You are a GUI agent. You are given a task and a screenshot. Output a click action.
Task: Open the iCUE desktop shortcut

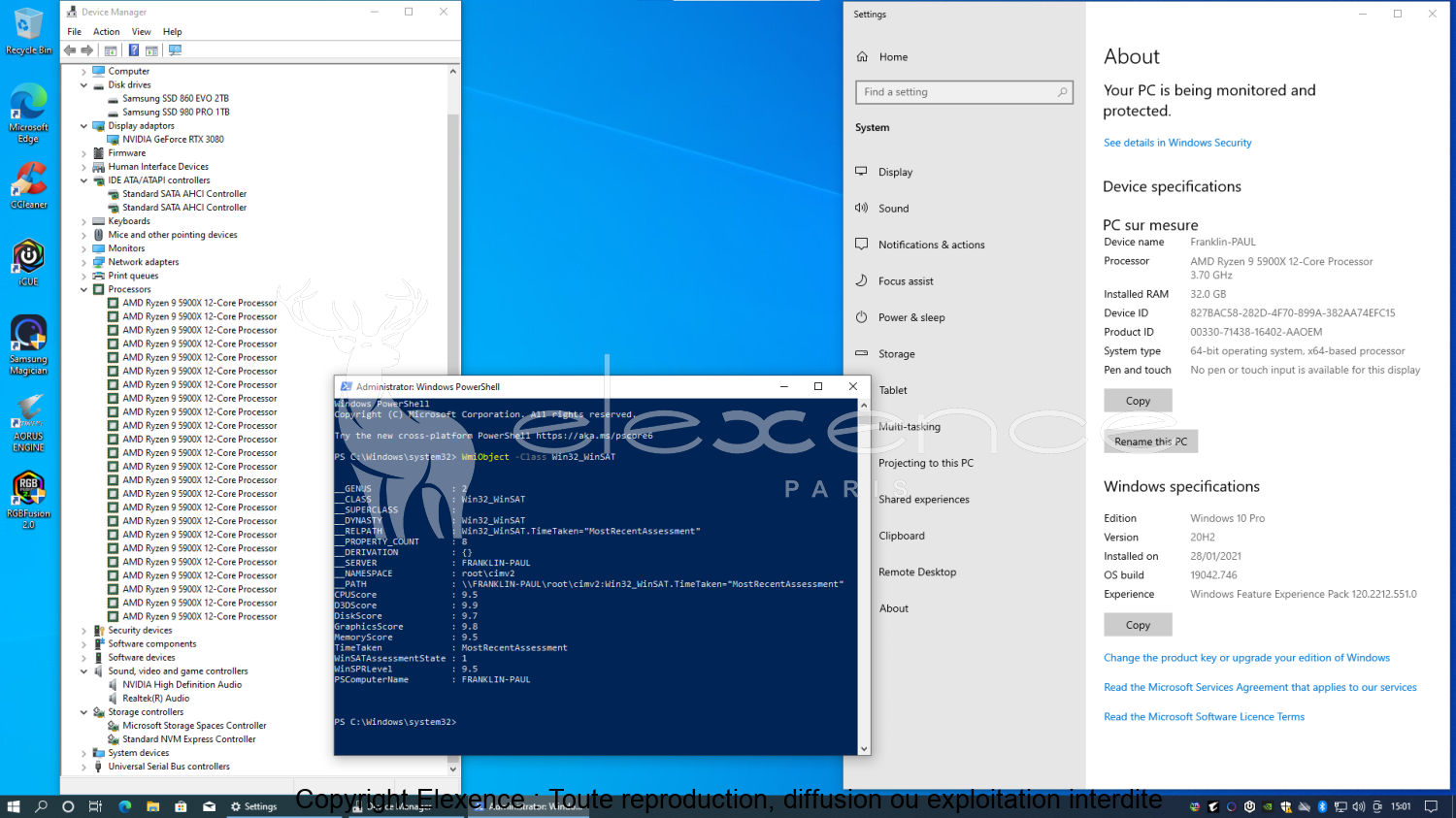(28, 263)
